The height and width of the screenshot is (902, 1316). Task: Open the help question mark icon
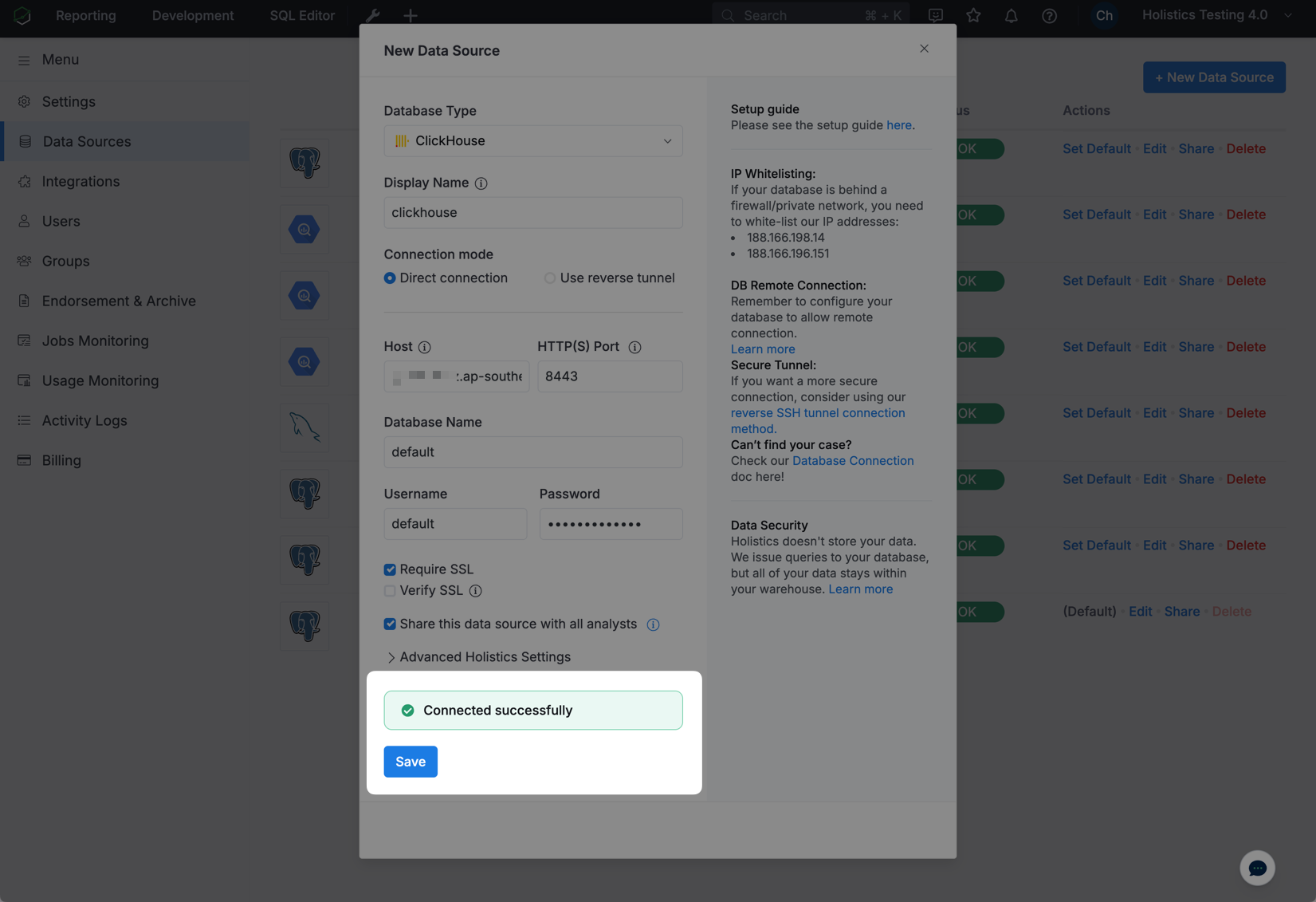1050,15
